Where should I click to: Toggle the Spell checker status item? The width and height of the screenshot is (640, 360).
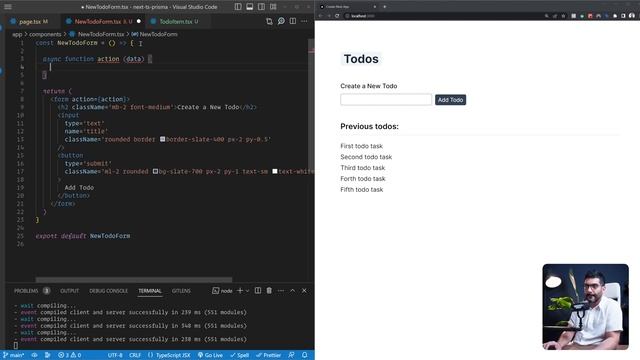(240, 355)
